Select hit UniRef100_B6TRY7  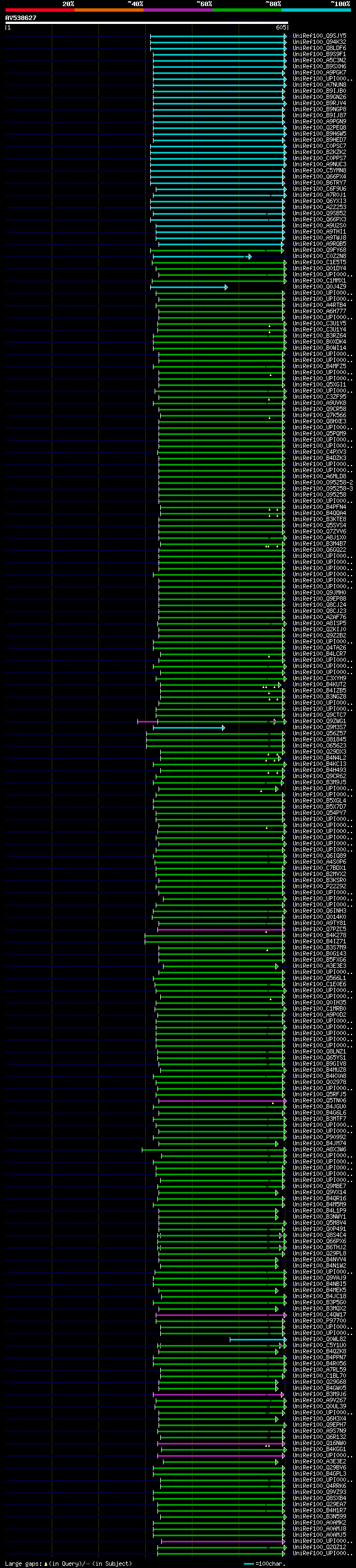click(319, 182)
